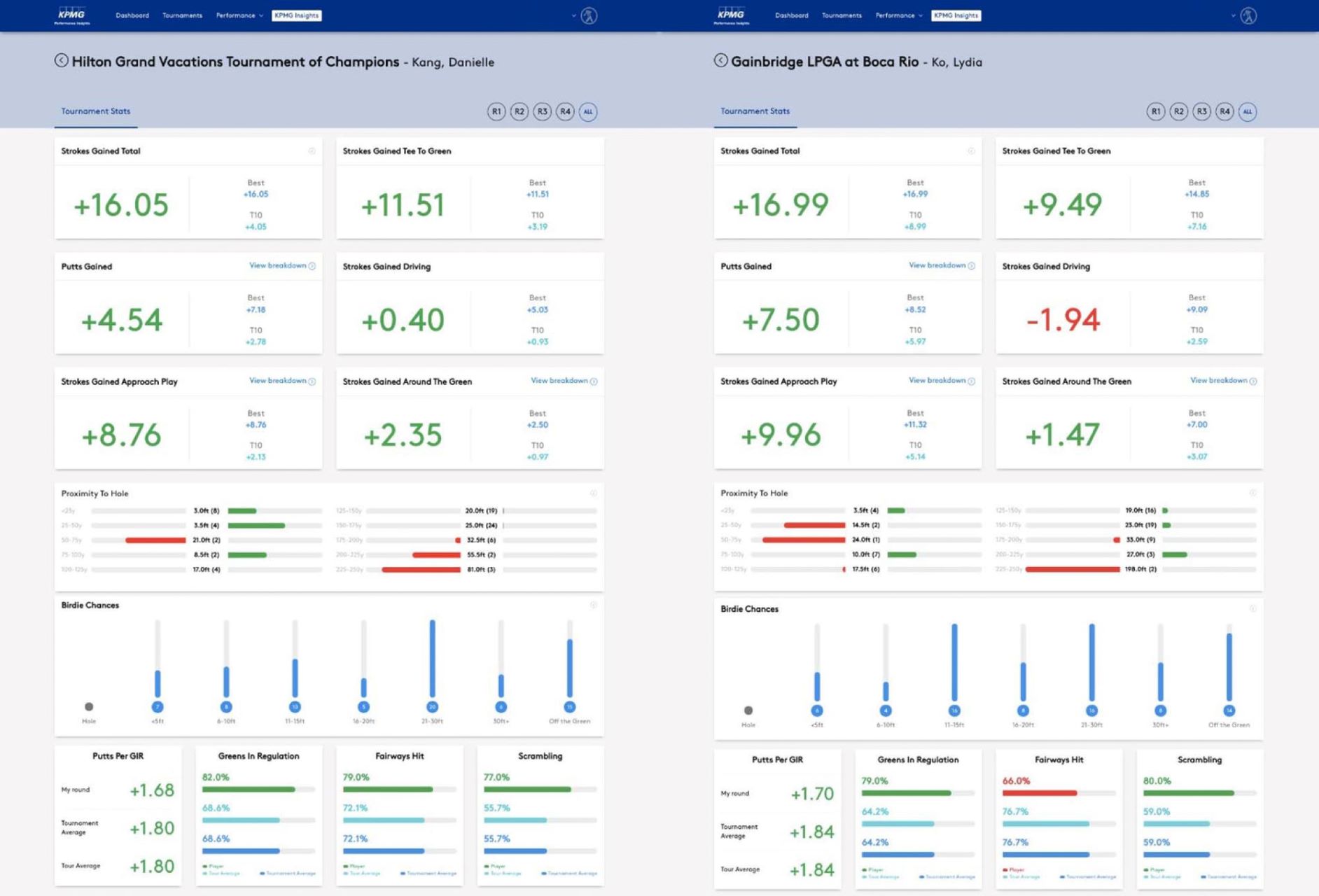This screenshot has height=896, width=1319.
Task: Click the back arrow beside Gainbridge LPGA title
Action: point(720,61)
